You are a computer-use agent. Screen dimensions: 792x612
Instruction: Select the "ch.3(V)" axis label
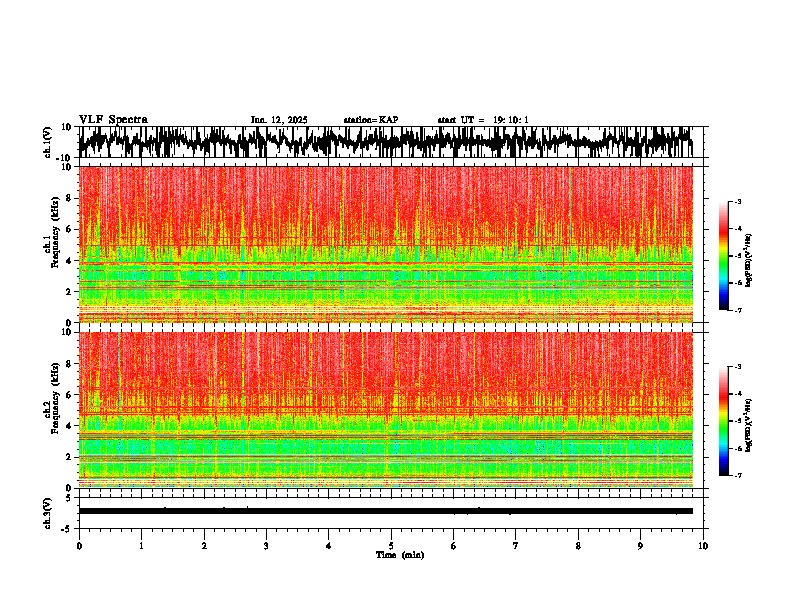point(48,513)
